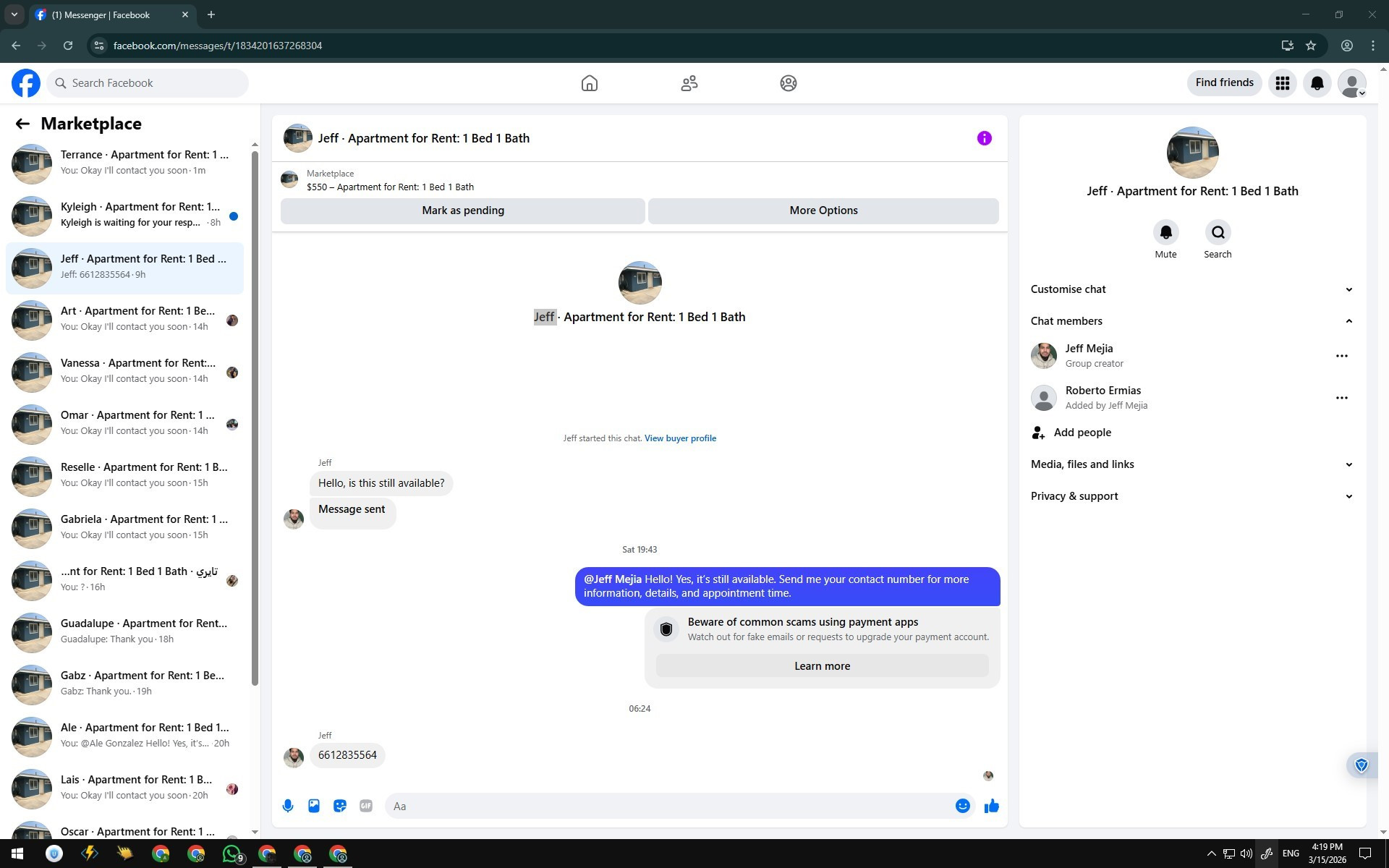Search in conversation using the magnifier icon

tap(1218, 232)
